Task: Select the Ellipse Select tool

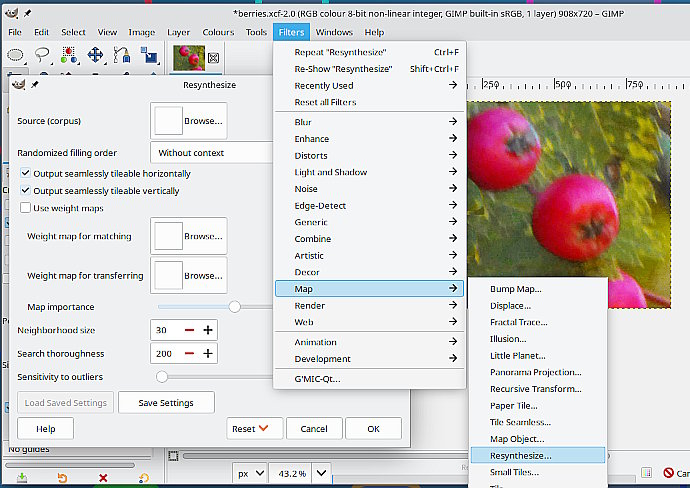Action: (x=16, y=55)
